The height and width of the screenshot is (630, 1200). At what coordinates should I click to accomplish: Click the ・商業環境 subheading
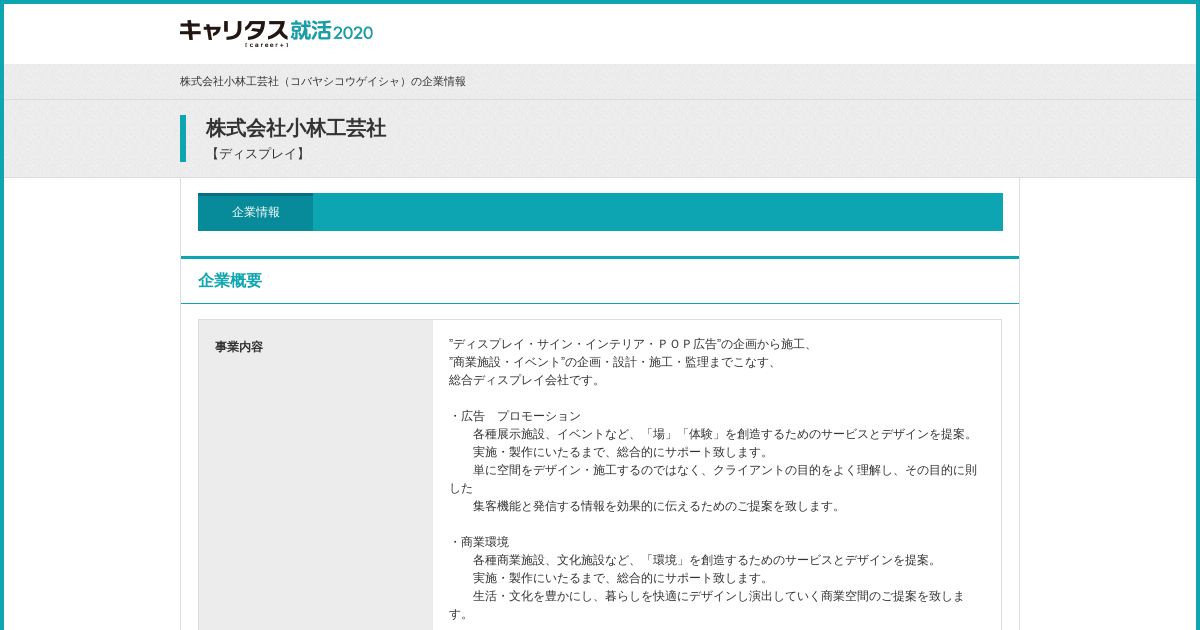(479, 542)
